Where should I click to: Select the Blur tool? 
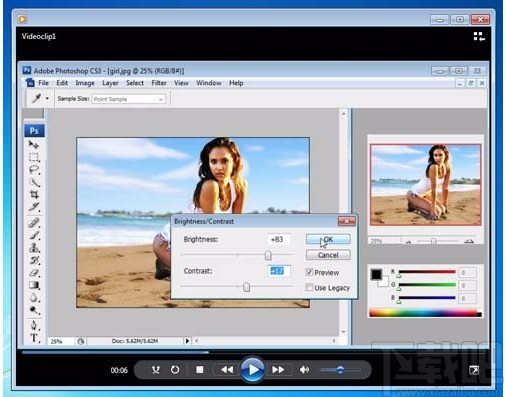[34, 298]
